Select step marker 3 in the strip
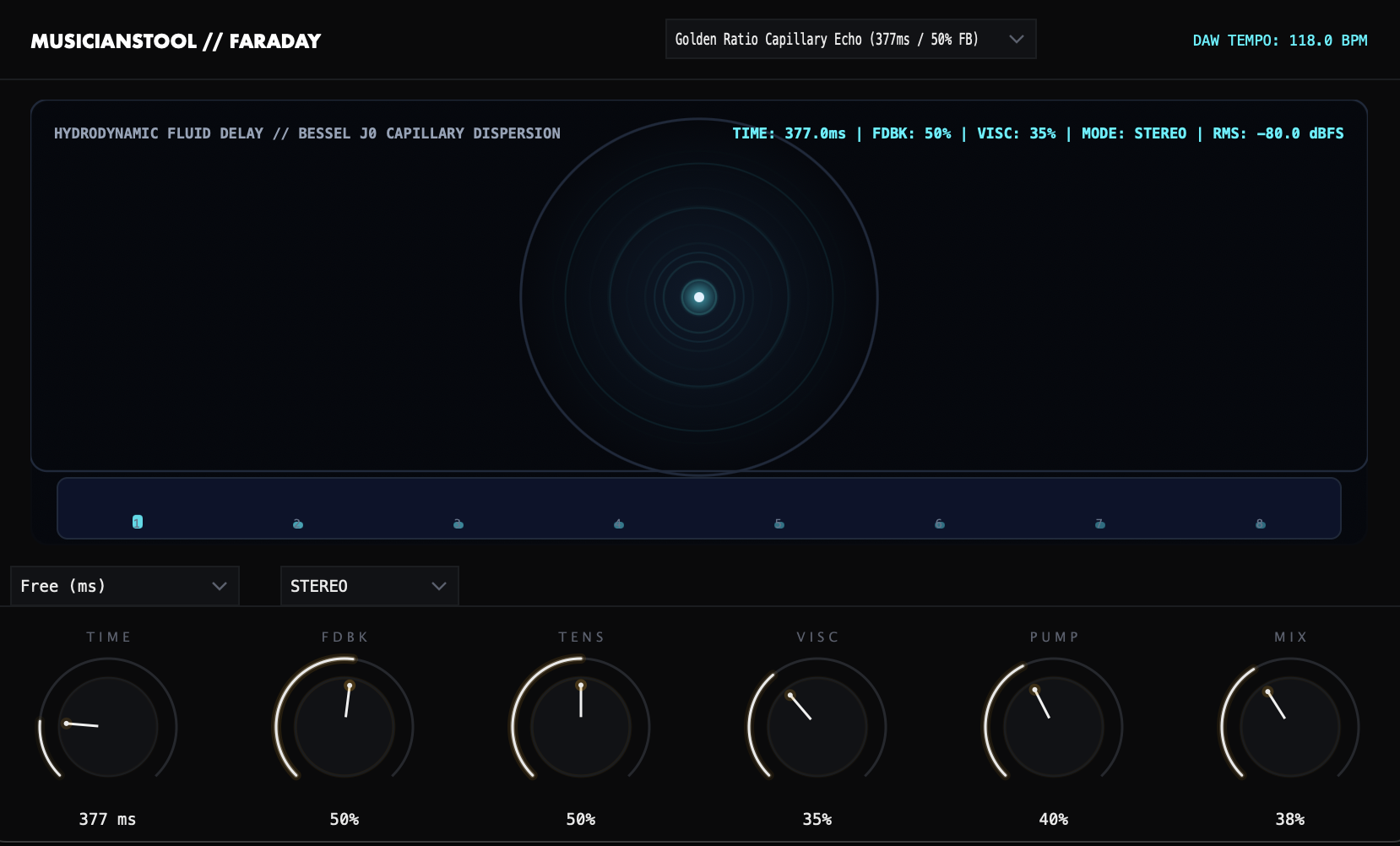This screenshot has width=1400, height=846. [x=459, y=523]
